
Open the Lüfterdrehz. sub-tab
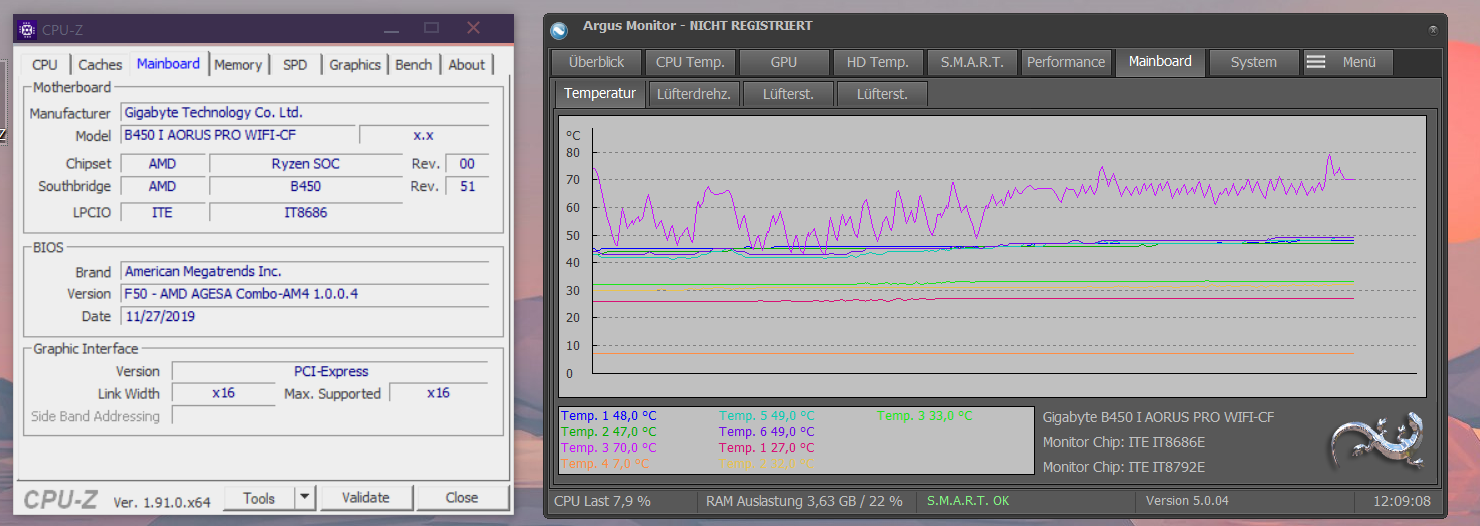point(694,94)
